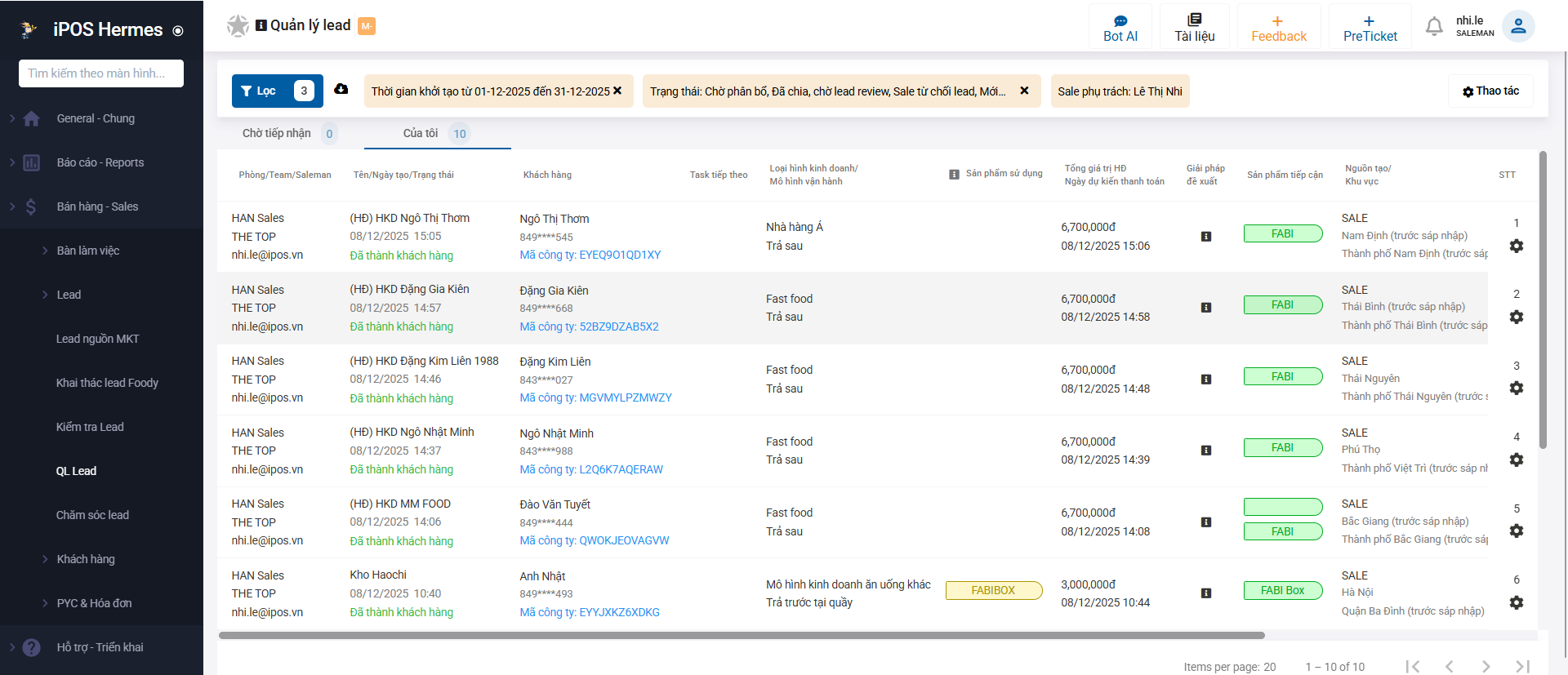Click Giải pháp info icon in Anh Nhật row
The image size is (1568, 675).
click(1206, 593)
